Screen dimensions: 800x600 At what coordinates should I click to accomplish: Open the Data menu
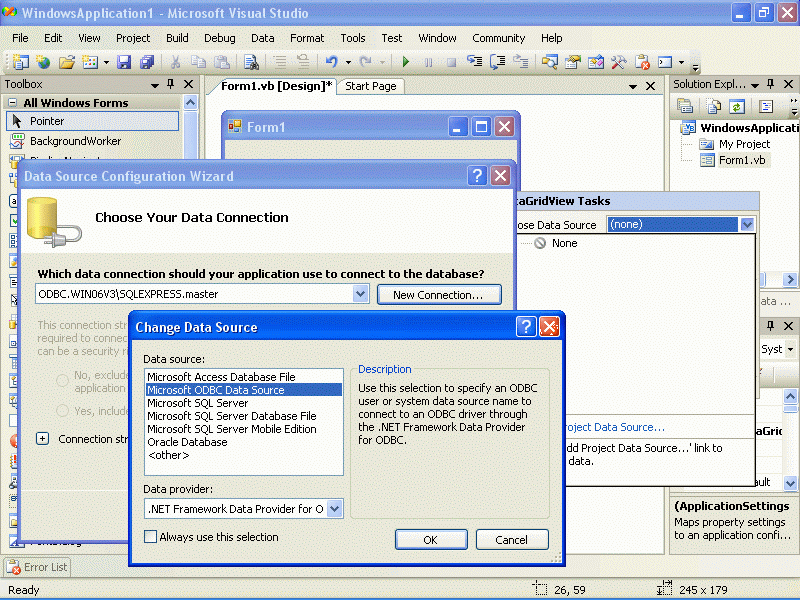click(263, 38)
